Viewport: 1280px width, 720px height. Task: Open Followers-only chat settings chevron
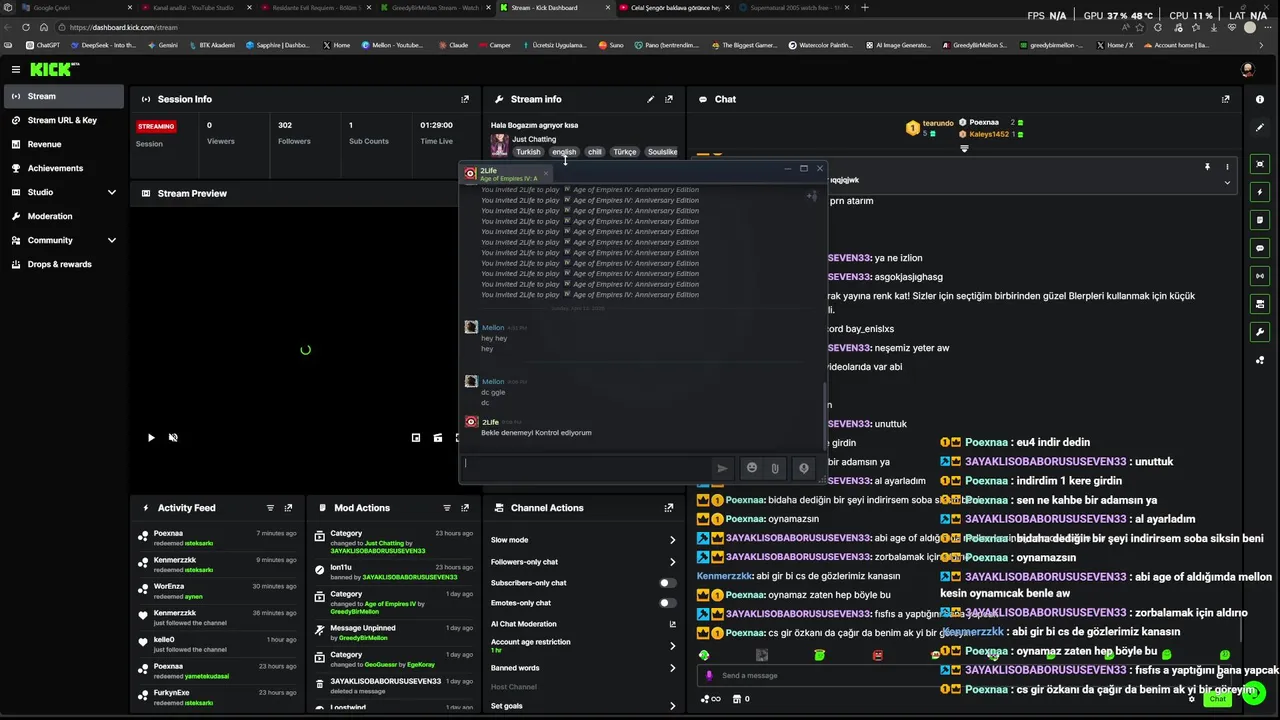[672, 562]
